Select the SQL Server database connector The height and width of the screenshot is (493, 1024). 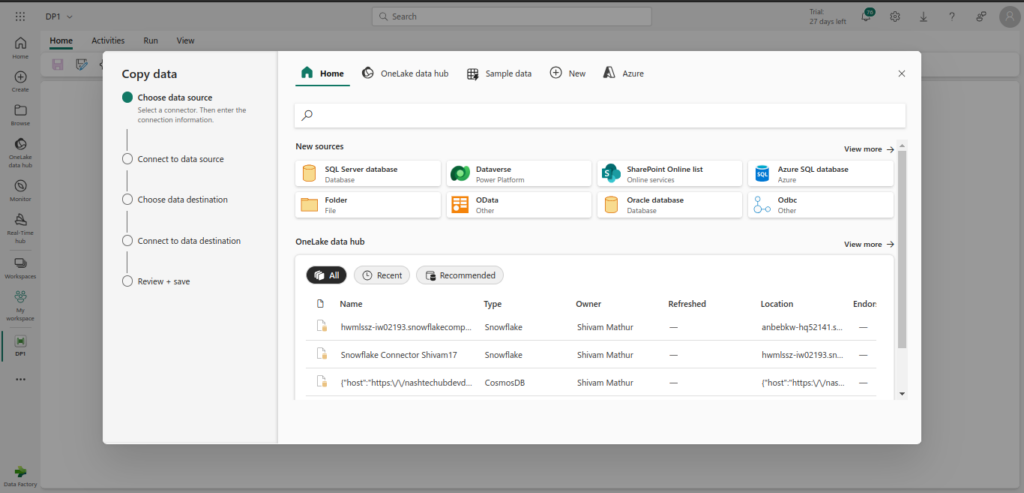tap(368, 174)
